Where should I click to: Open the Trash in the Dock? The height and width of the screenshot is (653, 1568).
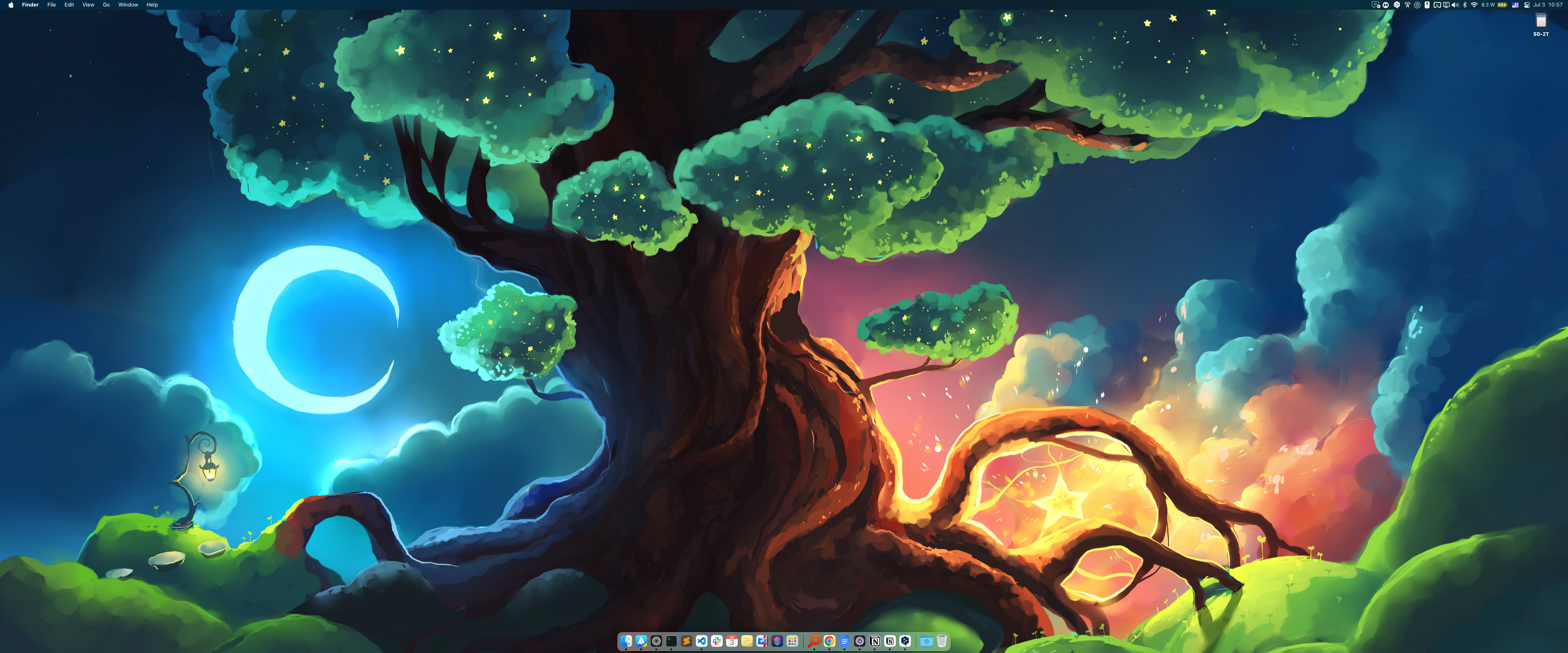pyautogui.click(x=942, y=641)
